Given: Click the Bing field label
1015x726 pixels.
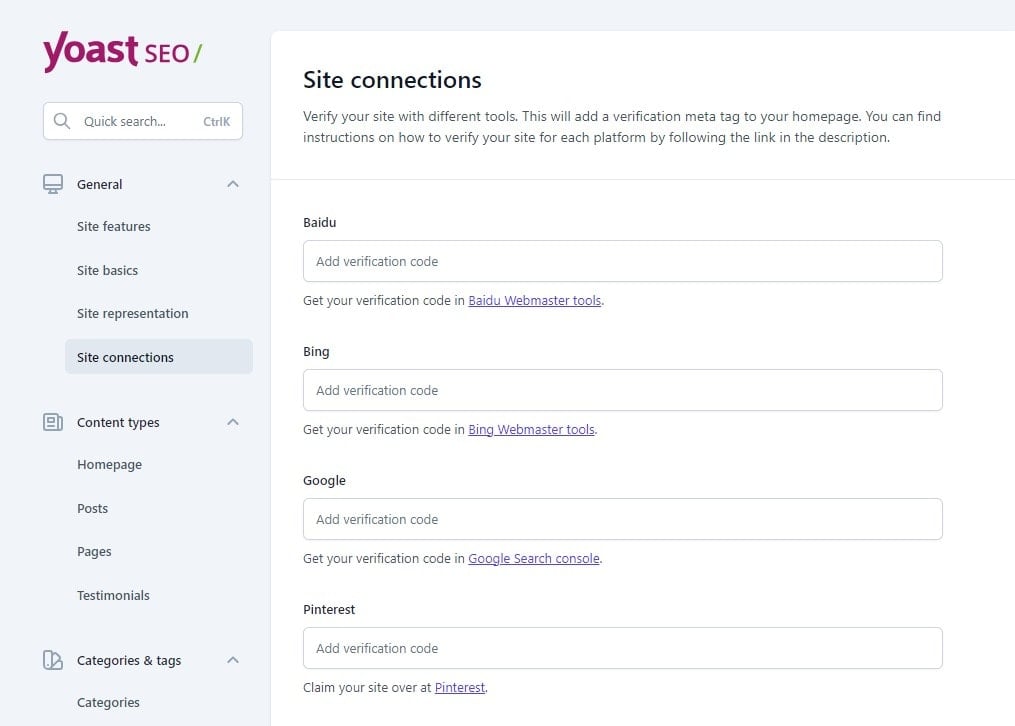Looking at the screenshot, I should pyautogui.click(x=316, y=352).
